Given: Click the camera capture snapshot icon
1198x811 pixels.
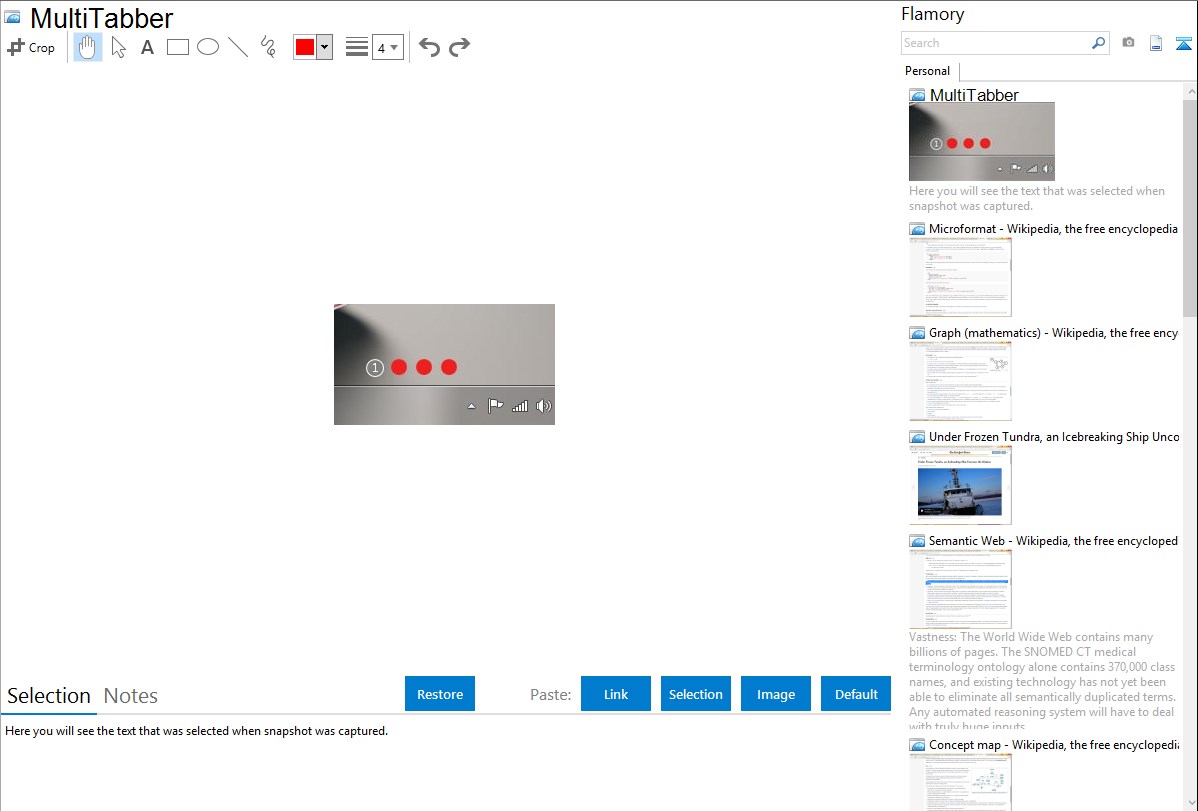Looking at the screenshot, I should point(1128,43).
